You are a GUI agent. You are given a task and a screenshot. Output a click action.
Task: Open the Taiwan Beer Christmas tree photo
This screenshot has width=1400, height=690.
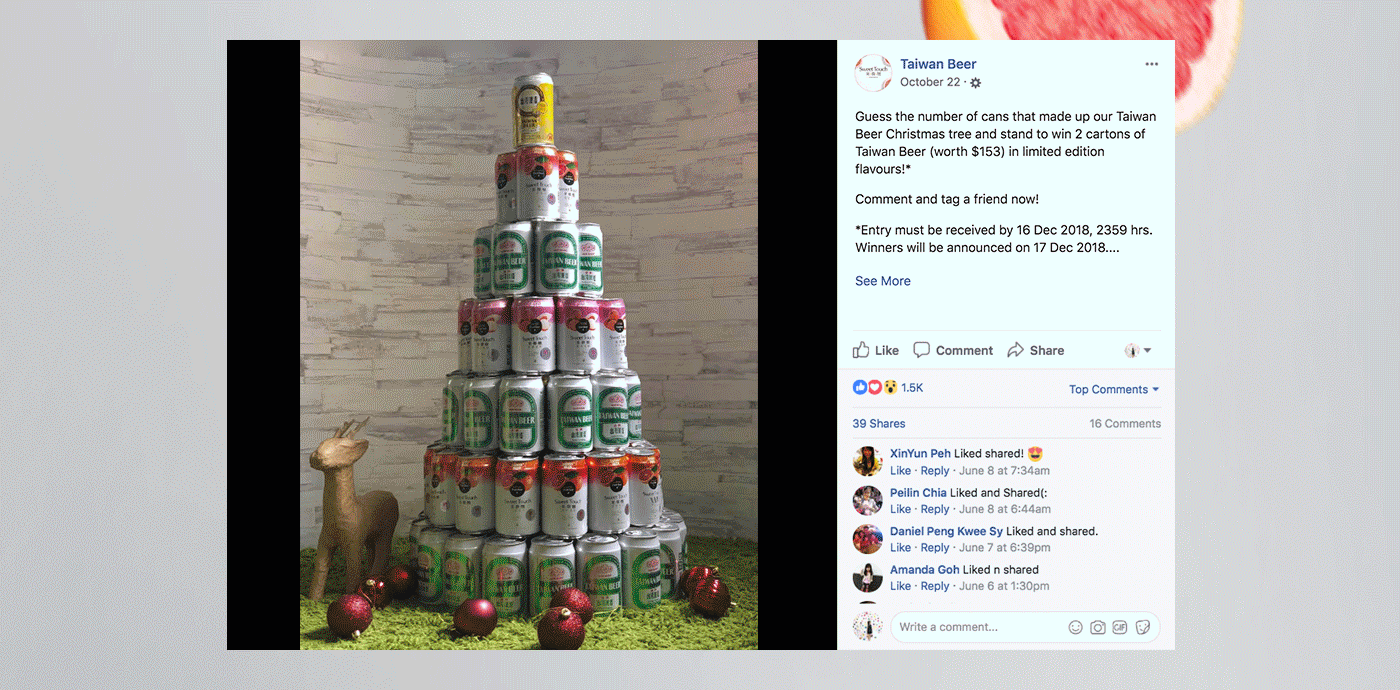point(529,345)
